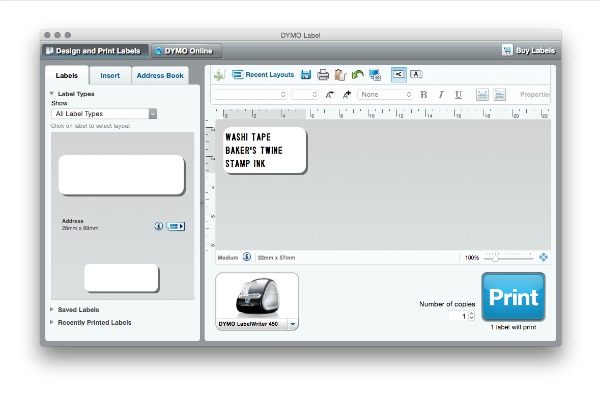
Task: Click the label text BAKER'S TWINE
Action: (x=254, y=150)
